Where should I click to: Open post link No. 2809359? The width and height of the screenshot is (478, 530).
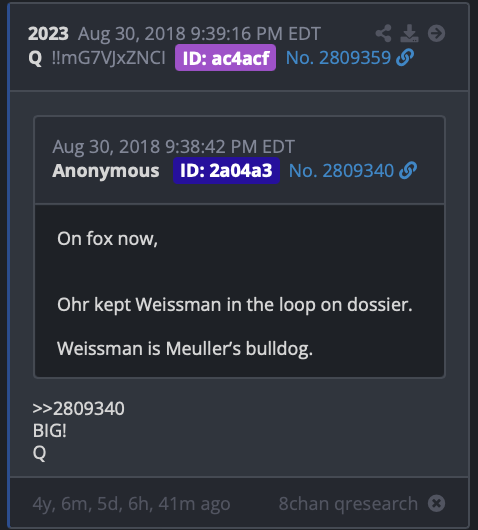pos(338,58)
